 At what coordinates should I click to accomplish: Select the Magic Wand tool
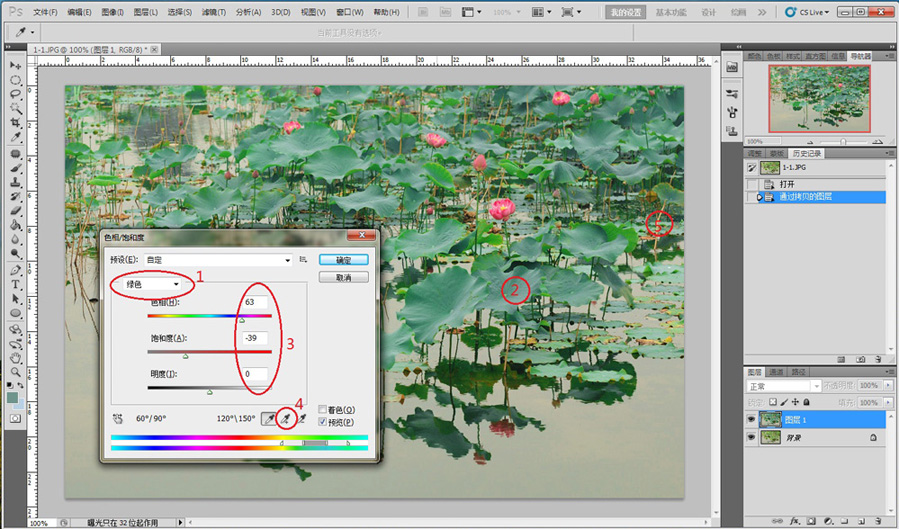pos(15,108)
